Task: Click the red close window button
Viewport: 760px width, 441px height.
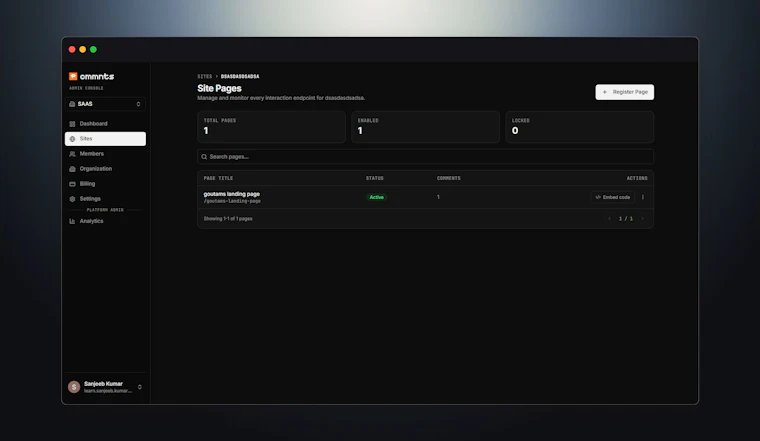Action: pos(72,49)
